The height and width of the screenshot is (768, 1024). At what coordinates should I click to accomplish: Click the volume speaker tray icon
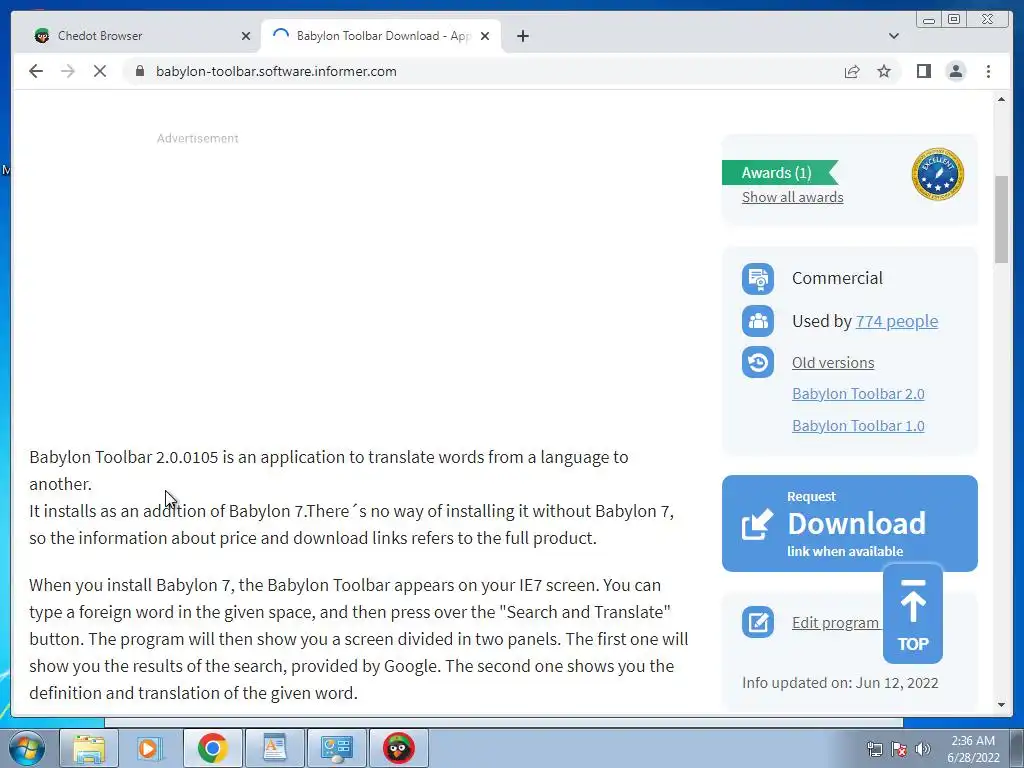(923, 749)
